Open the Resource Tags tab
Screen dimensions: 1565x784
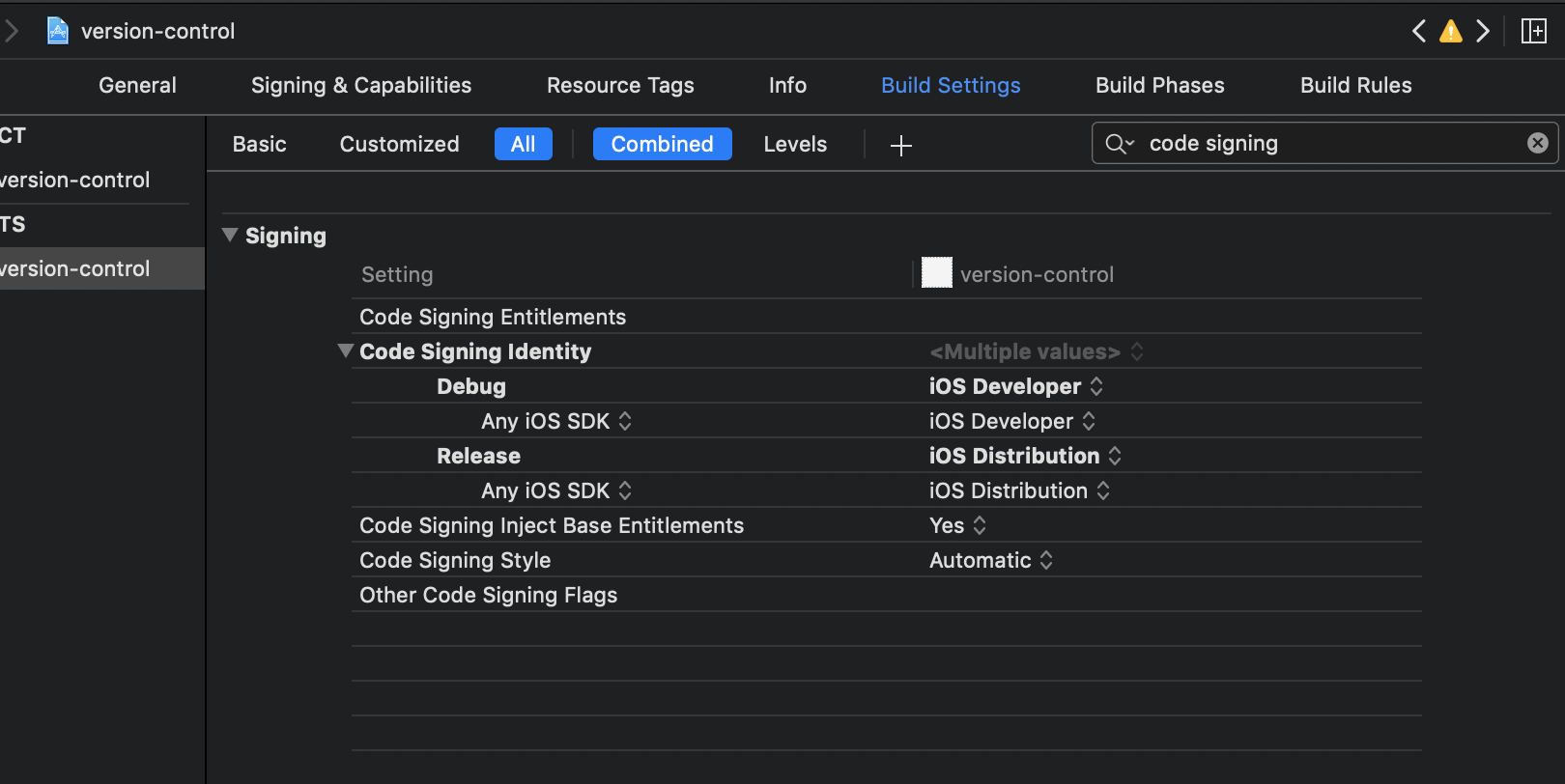[620, 85]
